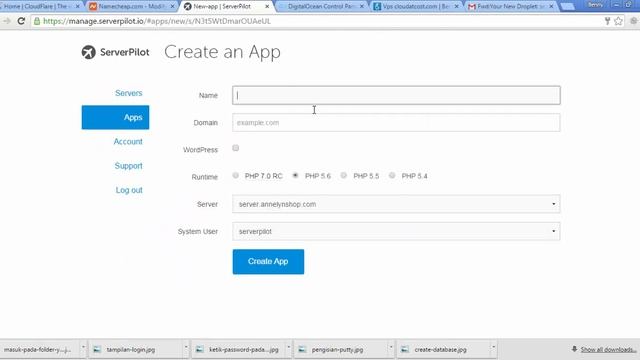
Task: Open a new browser tab
Action: tap(567, 7)
